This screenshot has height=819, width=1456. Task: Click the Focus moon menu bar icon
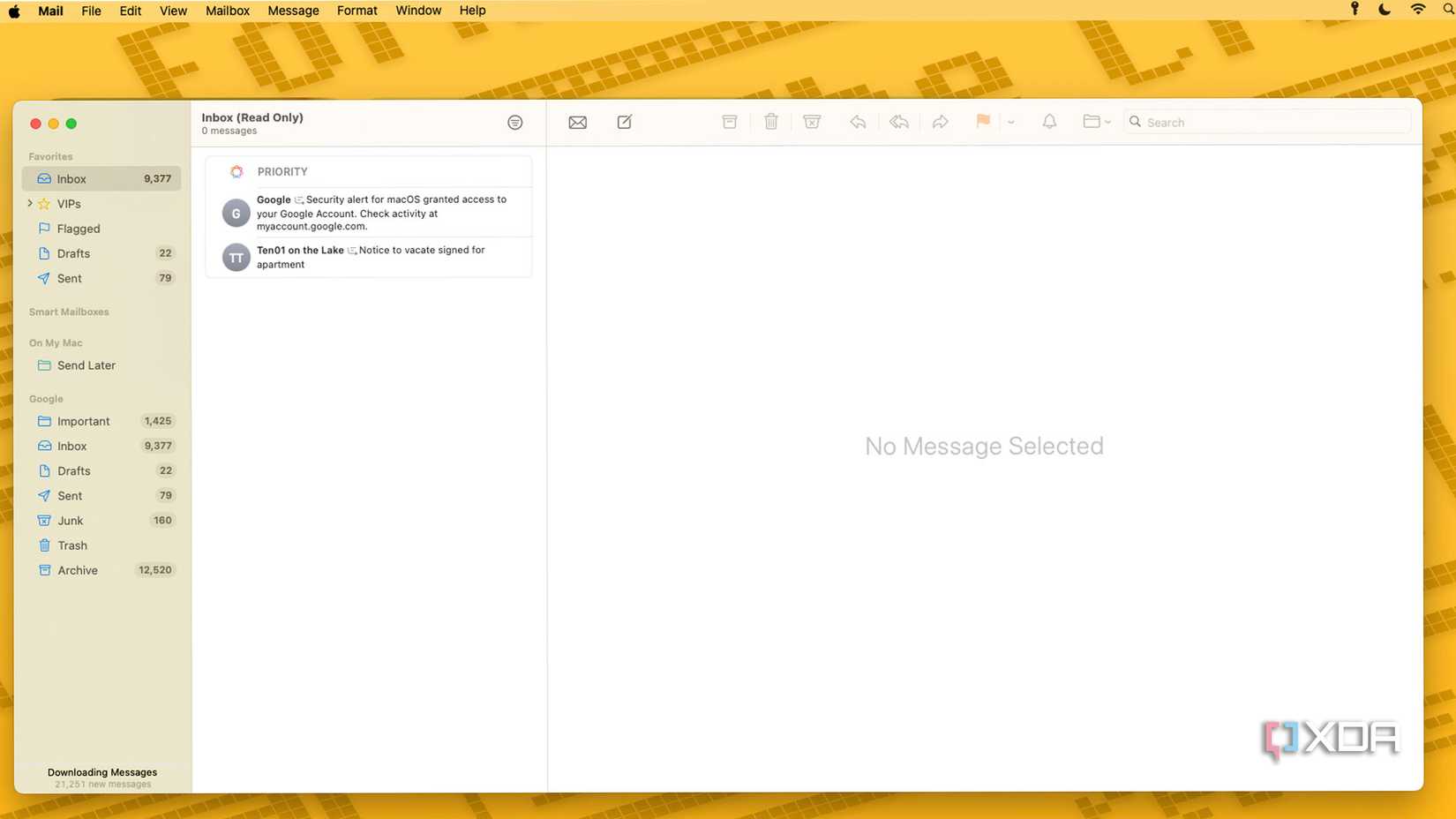pyautogui.click(x=1385, y=10)
